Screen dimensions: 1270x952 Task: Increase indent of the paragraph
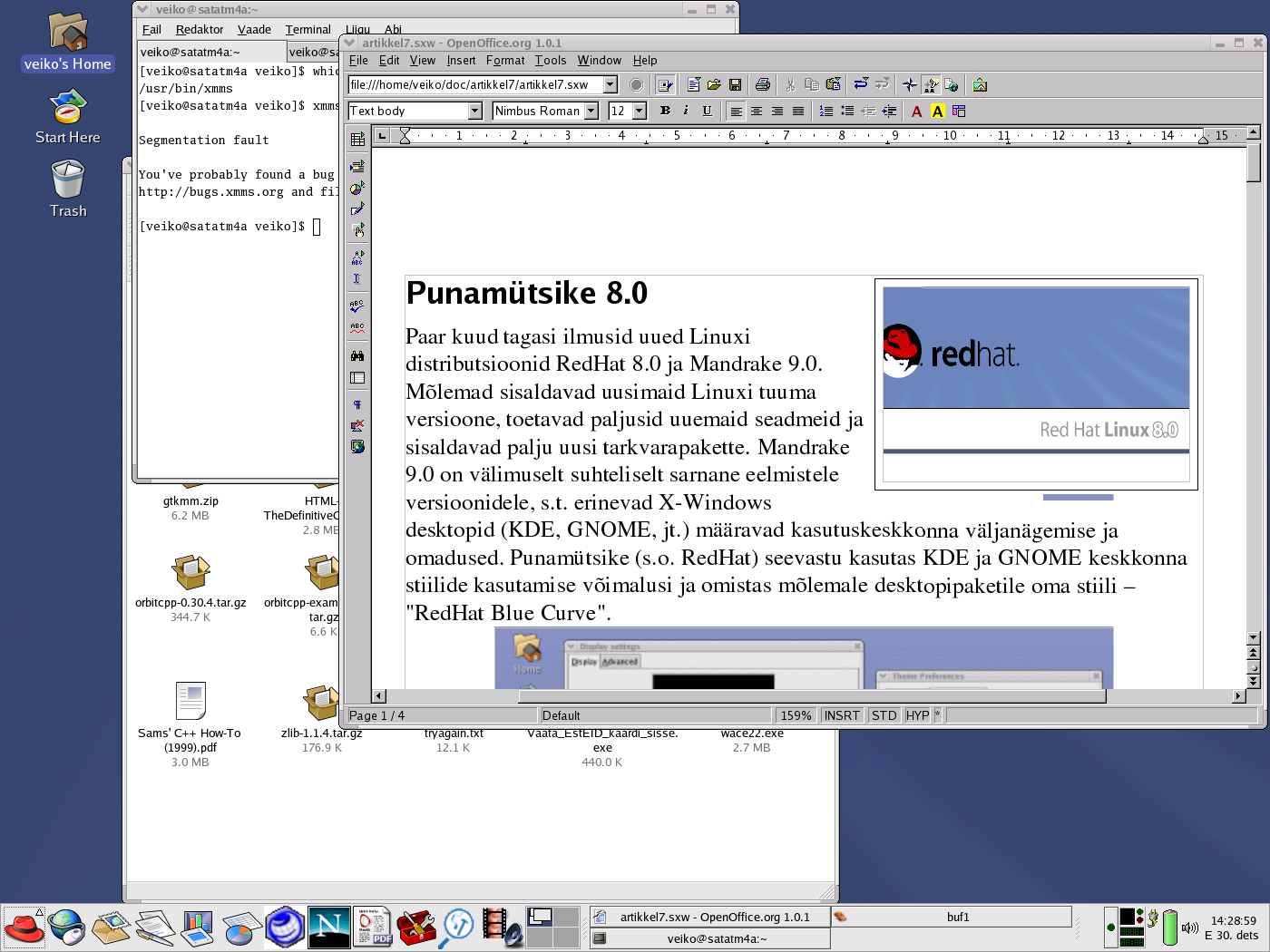(x=889, y=111)
